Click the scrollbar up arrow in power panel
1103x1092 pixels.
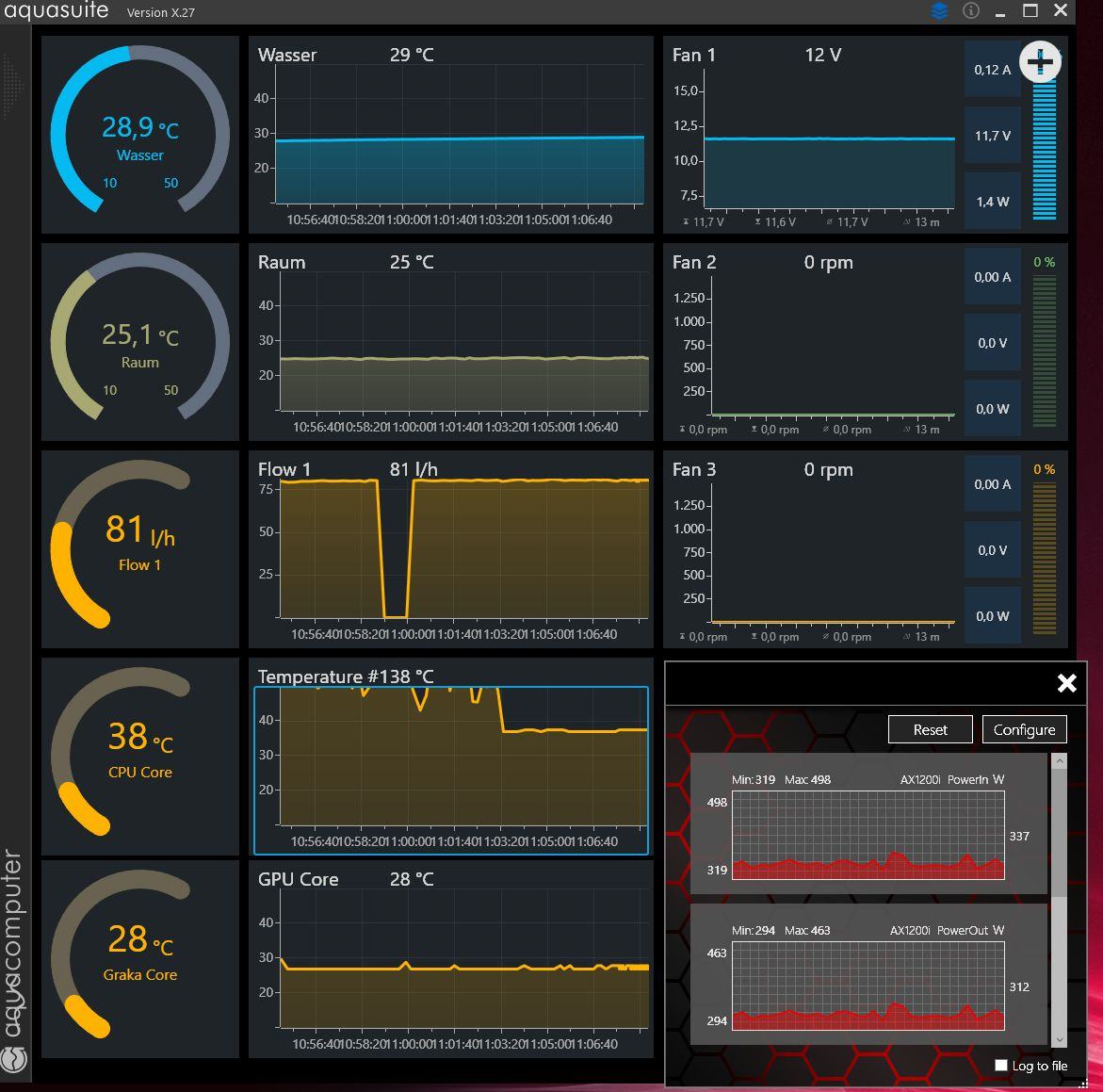[1060, 761]
